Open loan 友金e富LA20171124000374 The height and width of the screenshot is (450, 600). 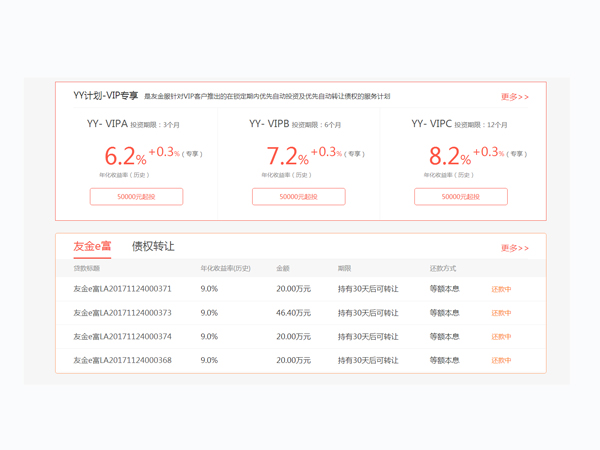(x=122, y=336)
